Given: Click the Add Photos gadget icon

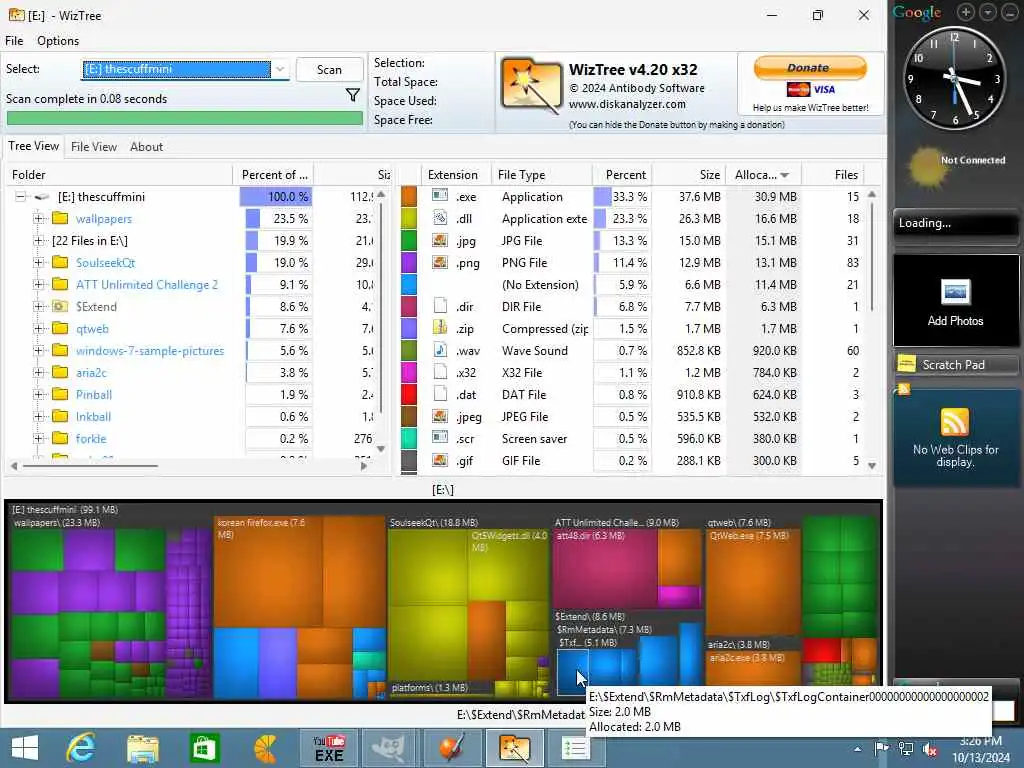Looking at the screenshot, I should coord(955,292).
